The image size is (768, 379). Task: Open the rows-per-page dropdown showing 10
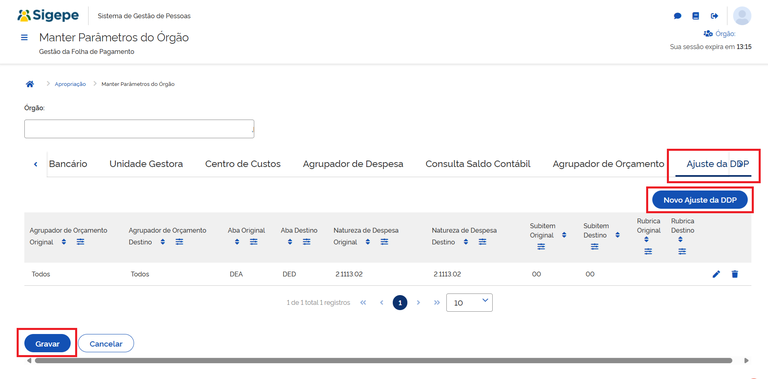coord(469,303)
